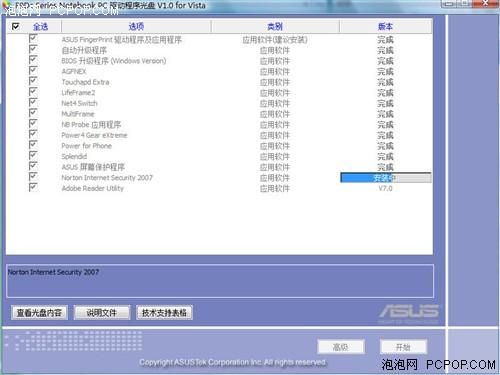Screen dimensions: 500x375
Task: Select Power for Phone row text
Action: click(87, 146)
